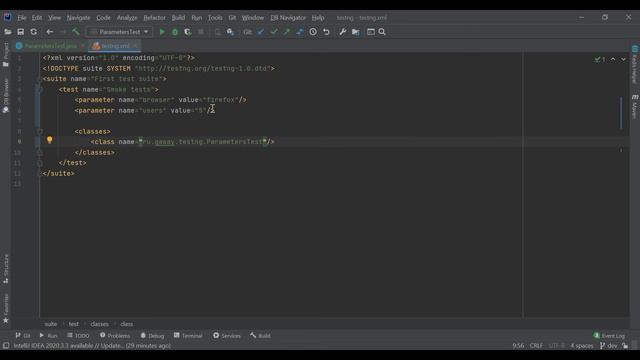
Task: Click the Show History clock icon
Action: point(313,32)
